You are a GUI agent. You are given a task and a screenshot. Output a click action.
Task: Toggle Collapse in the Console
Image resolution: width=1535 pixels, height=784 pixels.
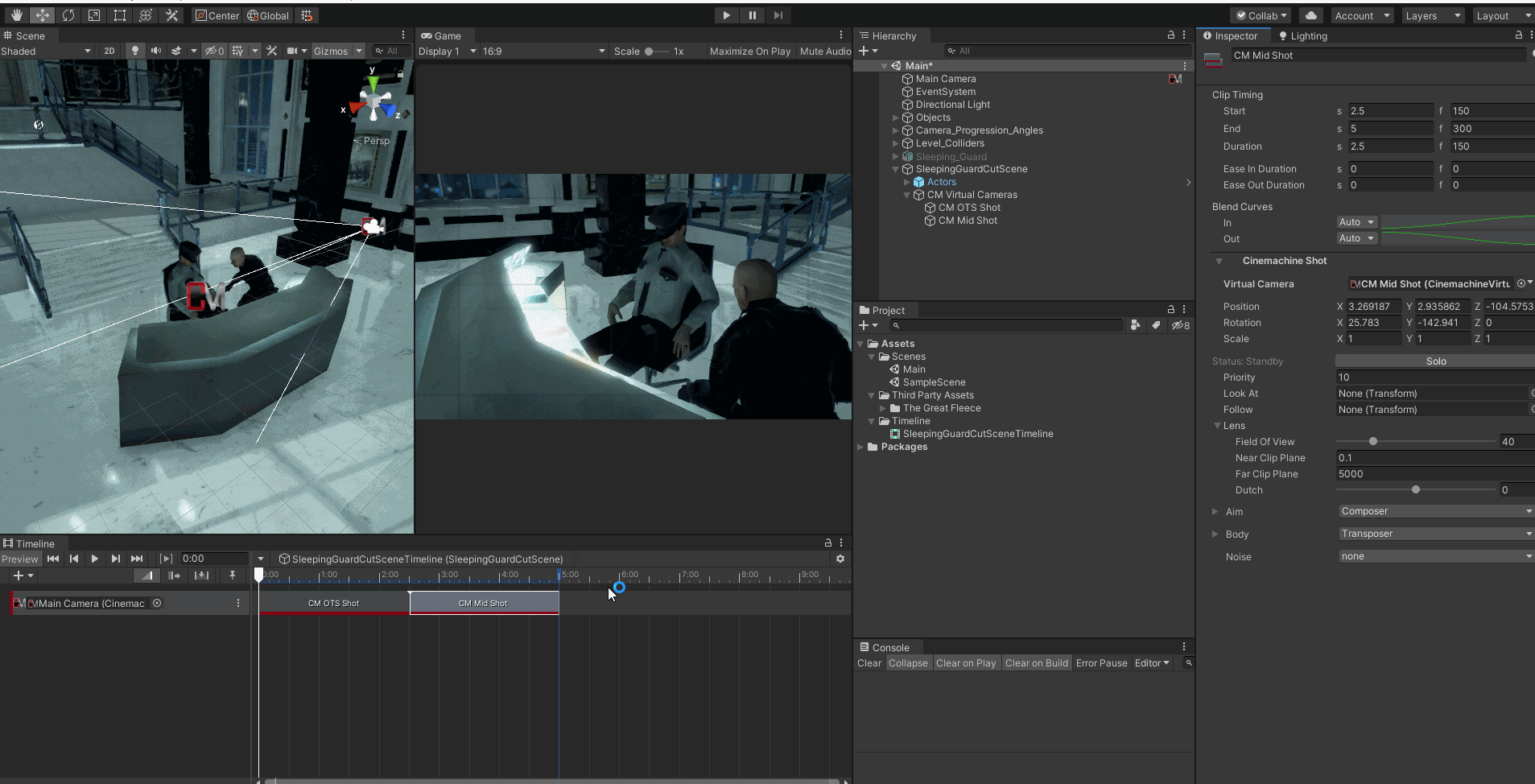(x=908, y=663)
